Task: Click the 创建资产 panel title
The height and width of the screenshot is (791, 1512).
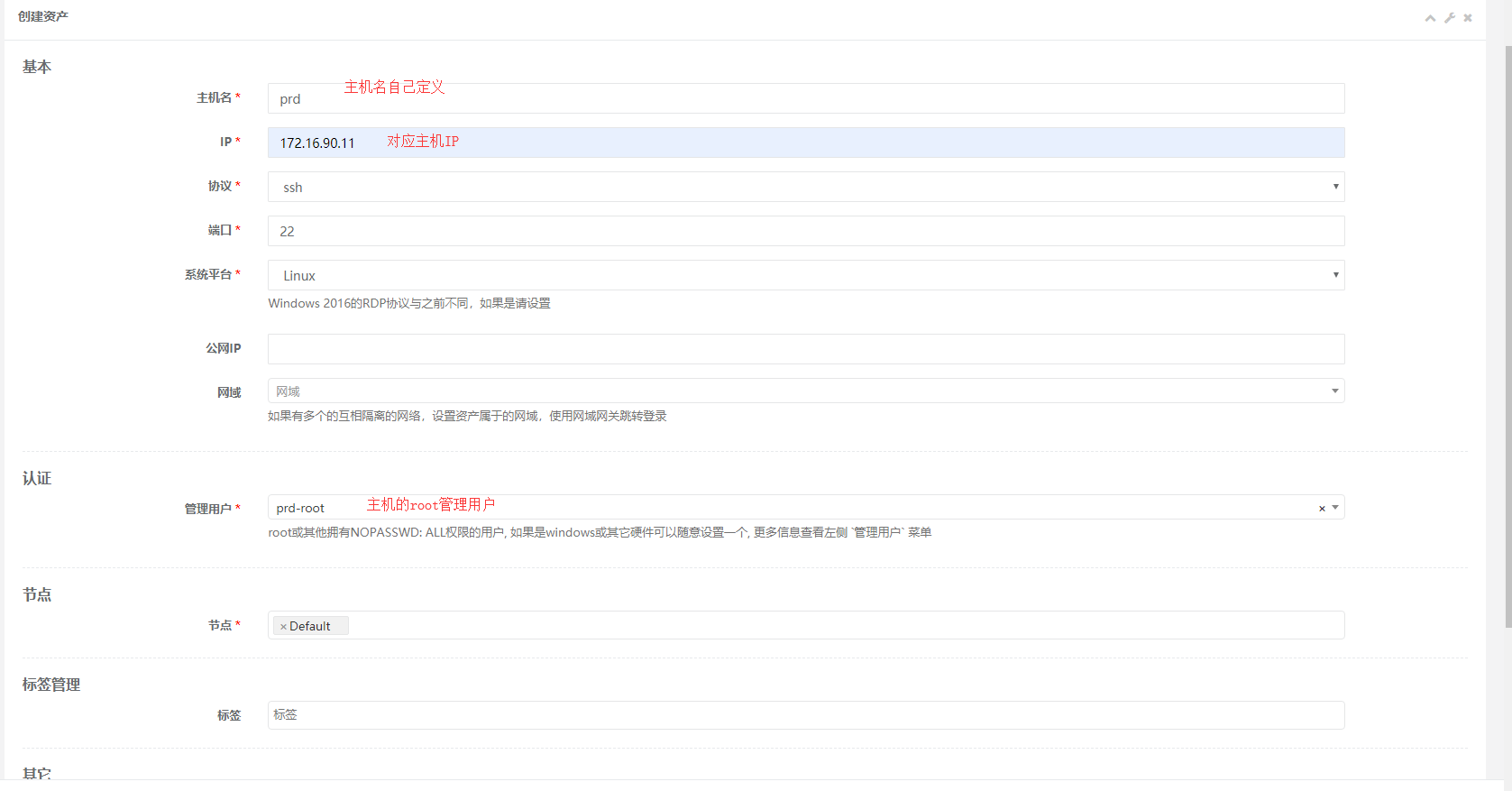Action: [43, 16]
